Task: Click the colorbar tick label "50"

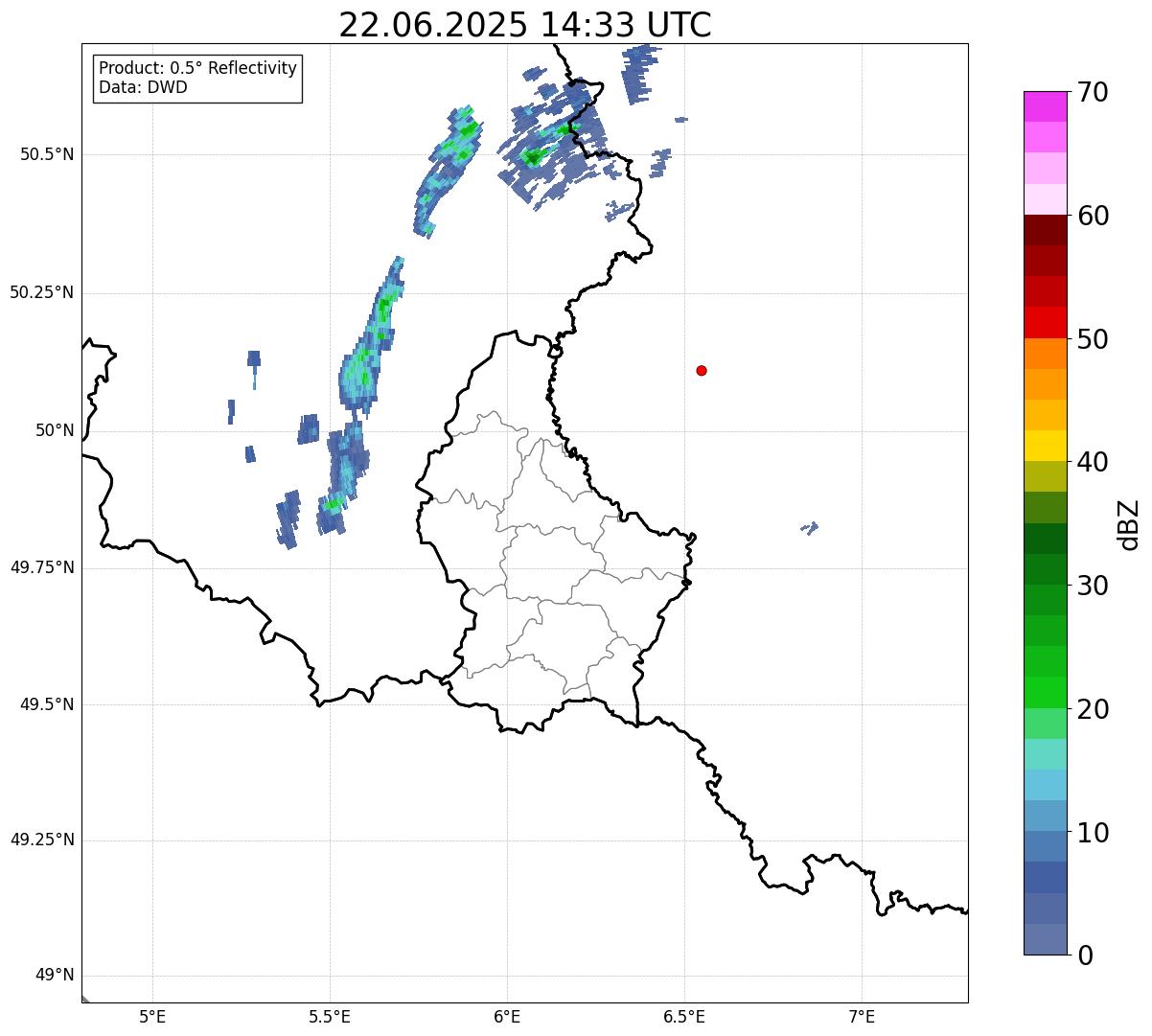Action: pos(1093,339)
